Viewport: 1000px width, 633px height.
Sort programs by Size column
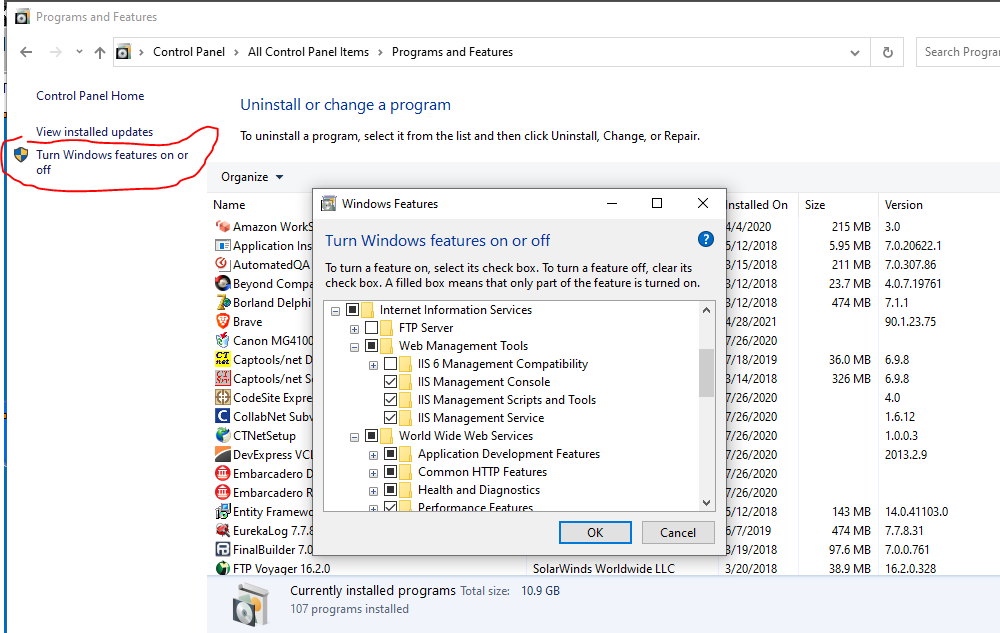(814, 205)
